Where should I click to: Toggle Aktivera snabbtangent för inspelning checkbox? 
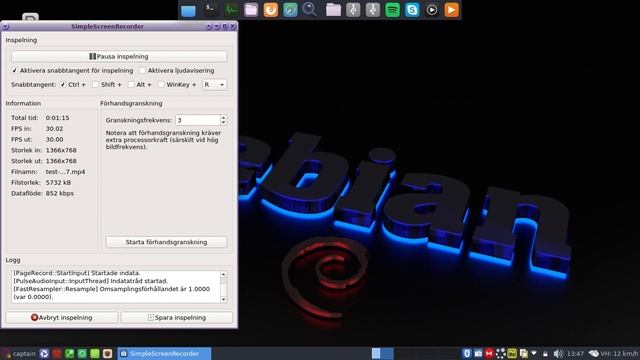(15, 71)
